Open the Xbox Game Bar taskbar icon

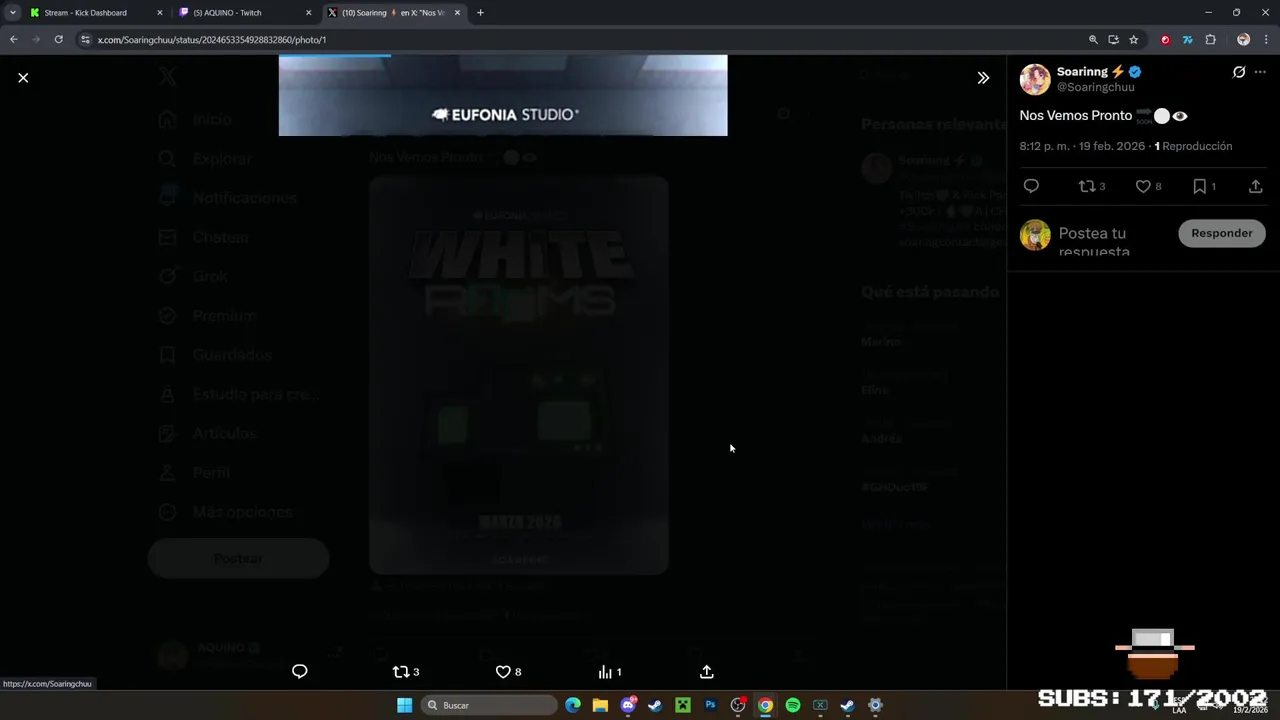click(x=820, y=705)
